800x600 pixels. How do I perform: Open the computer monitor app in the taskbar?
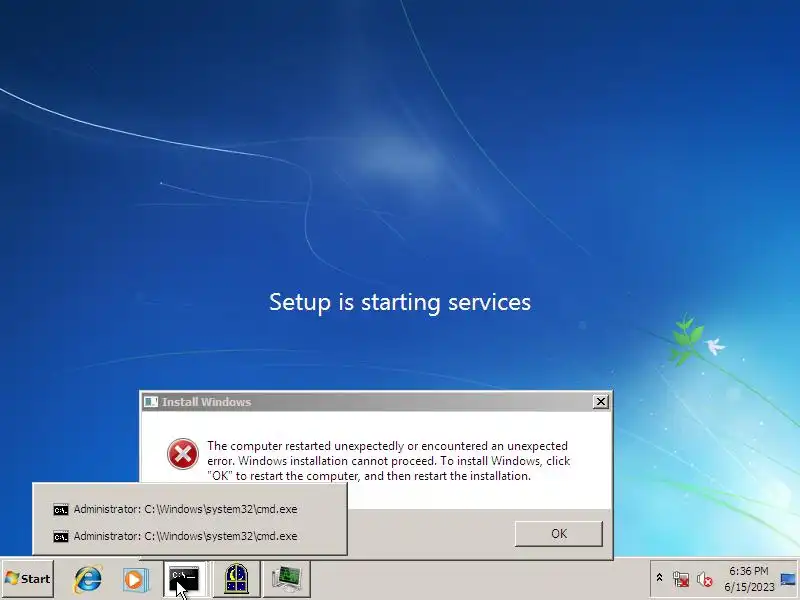286,579
